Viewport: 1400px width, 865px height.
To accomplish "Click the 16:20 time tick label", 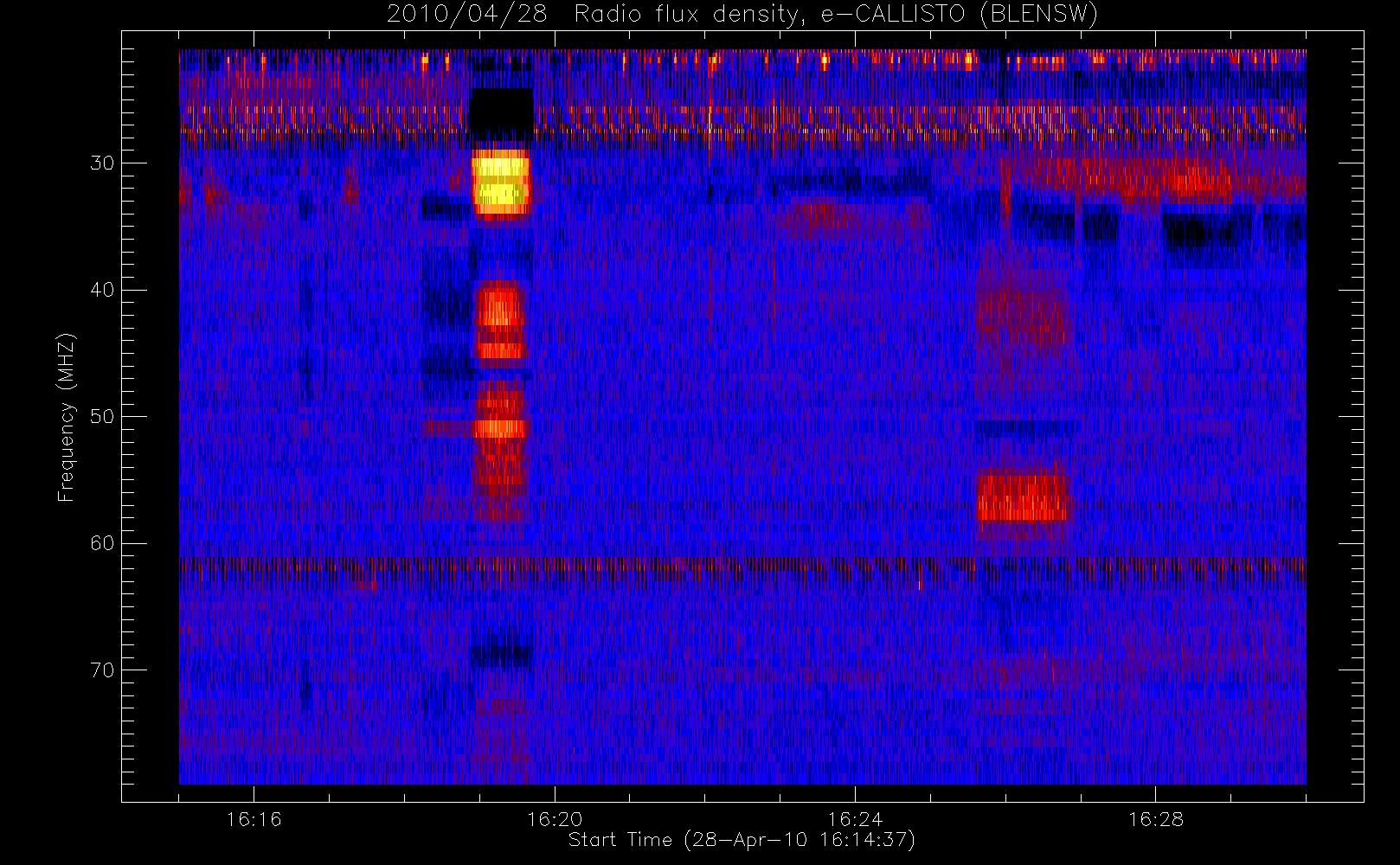I will coord(555,819).
